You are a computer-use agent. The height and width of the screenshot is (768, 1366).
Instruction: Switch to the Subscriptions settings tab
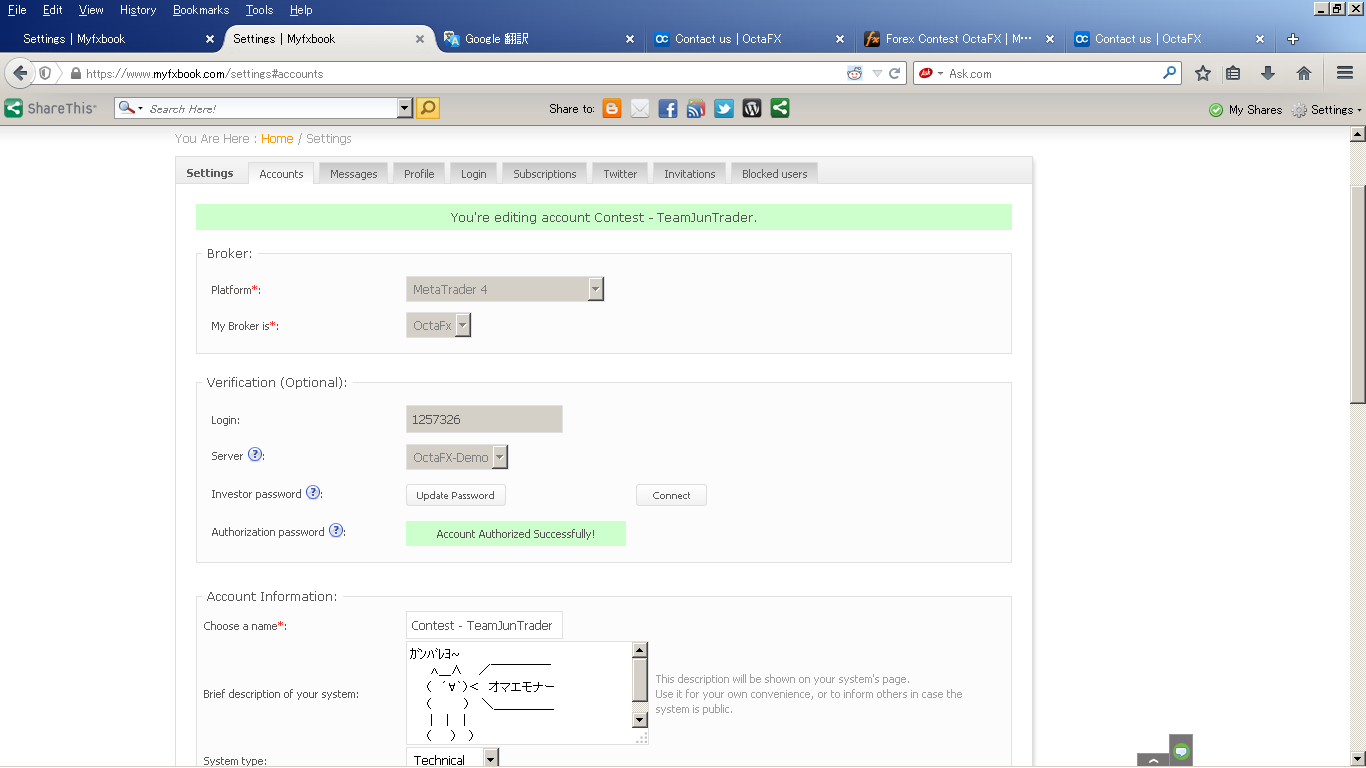(x=545, y=173)
